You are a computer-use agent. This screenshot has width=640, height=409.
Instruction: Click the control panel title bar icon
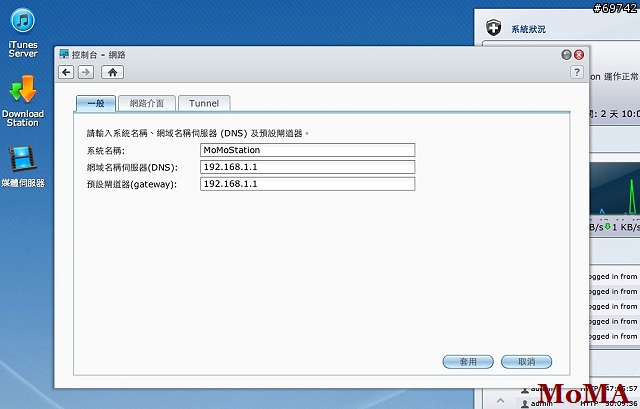tap(64, 54)
